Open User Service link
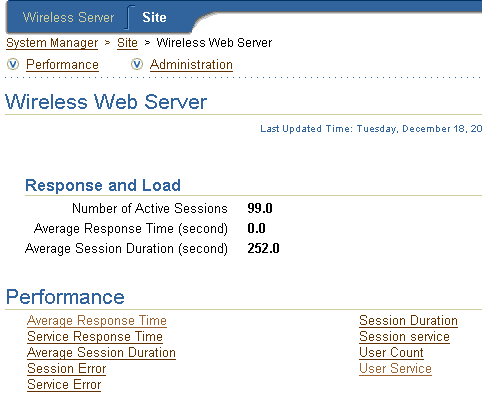Screen dimensions: 482x393 (395, 369)
